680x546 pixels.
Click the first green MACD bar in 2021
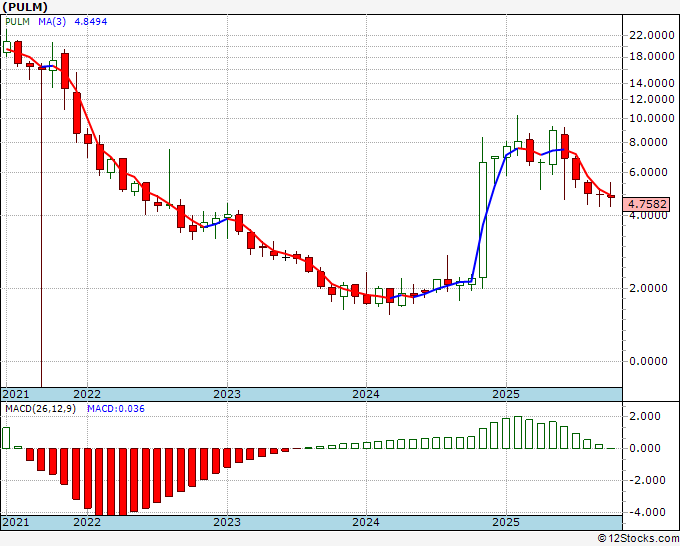coord(6,438)
